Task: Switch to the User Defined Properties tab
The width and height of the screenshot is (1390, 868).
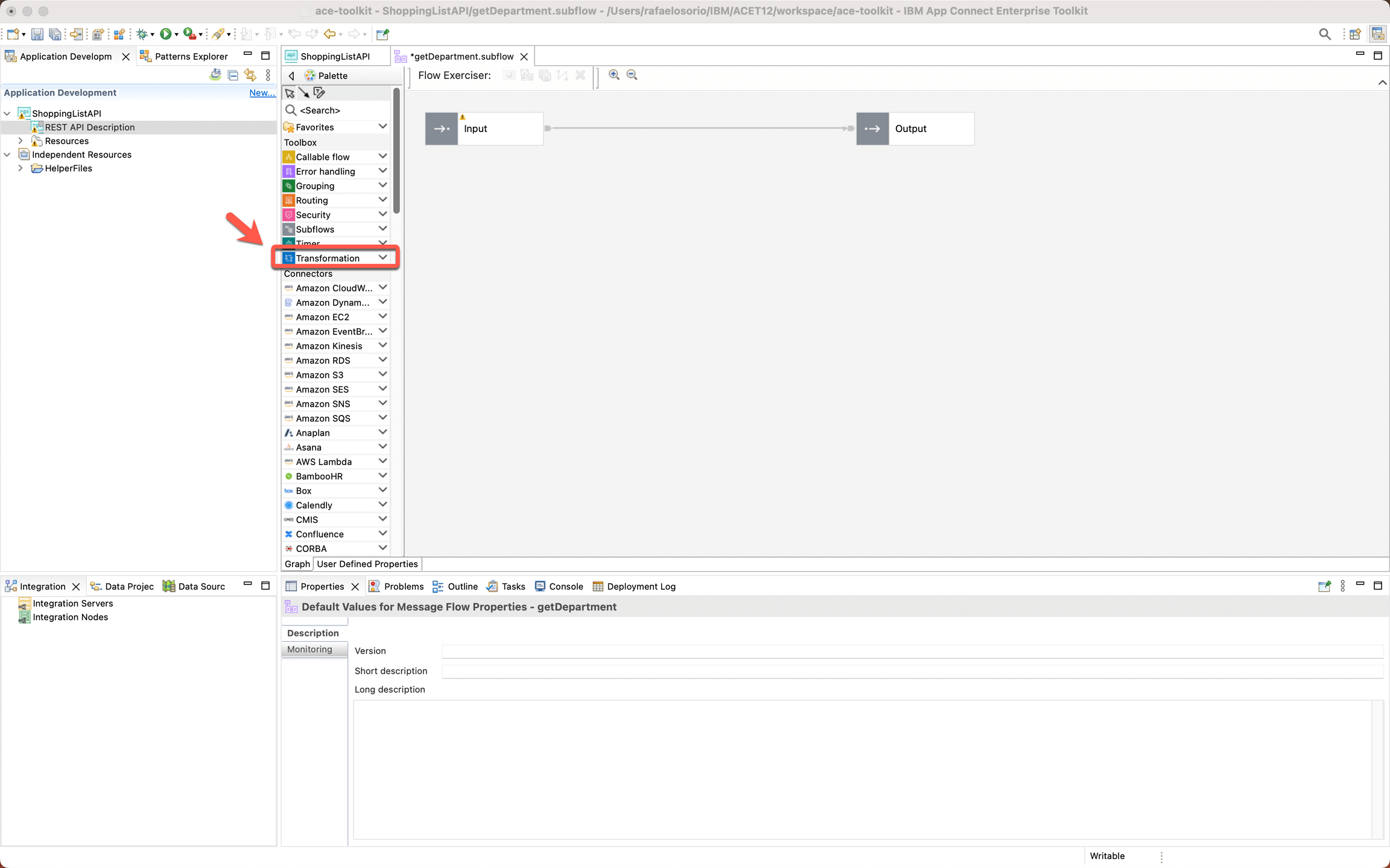Action: [x=366, y=564]
